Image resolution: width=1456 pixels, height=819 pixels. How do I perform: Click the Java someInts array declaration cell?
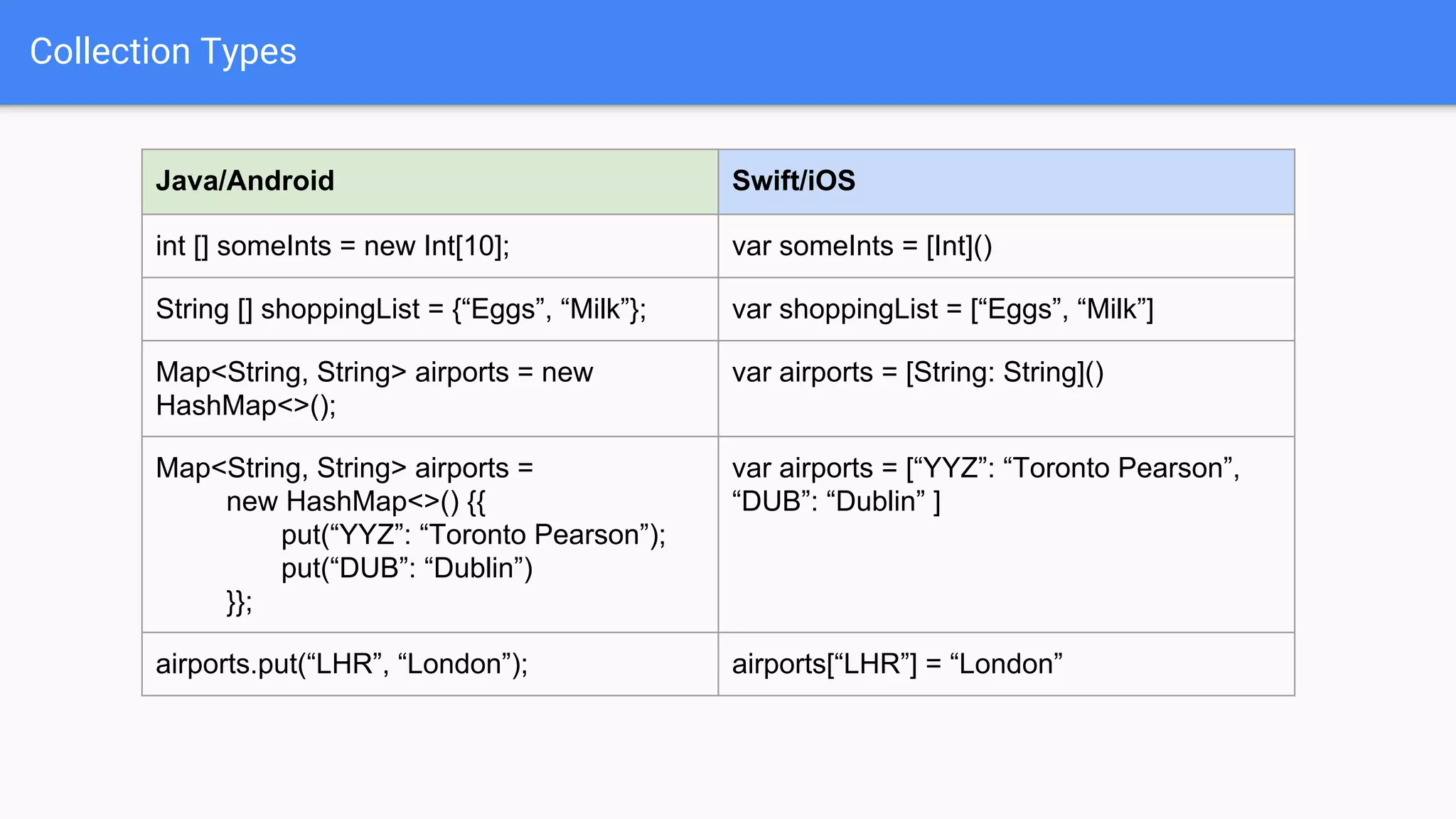click(x=332, y=246)
